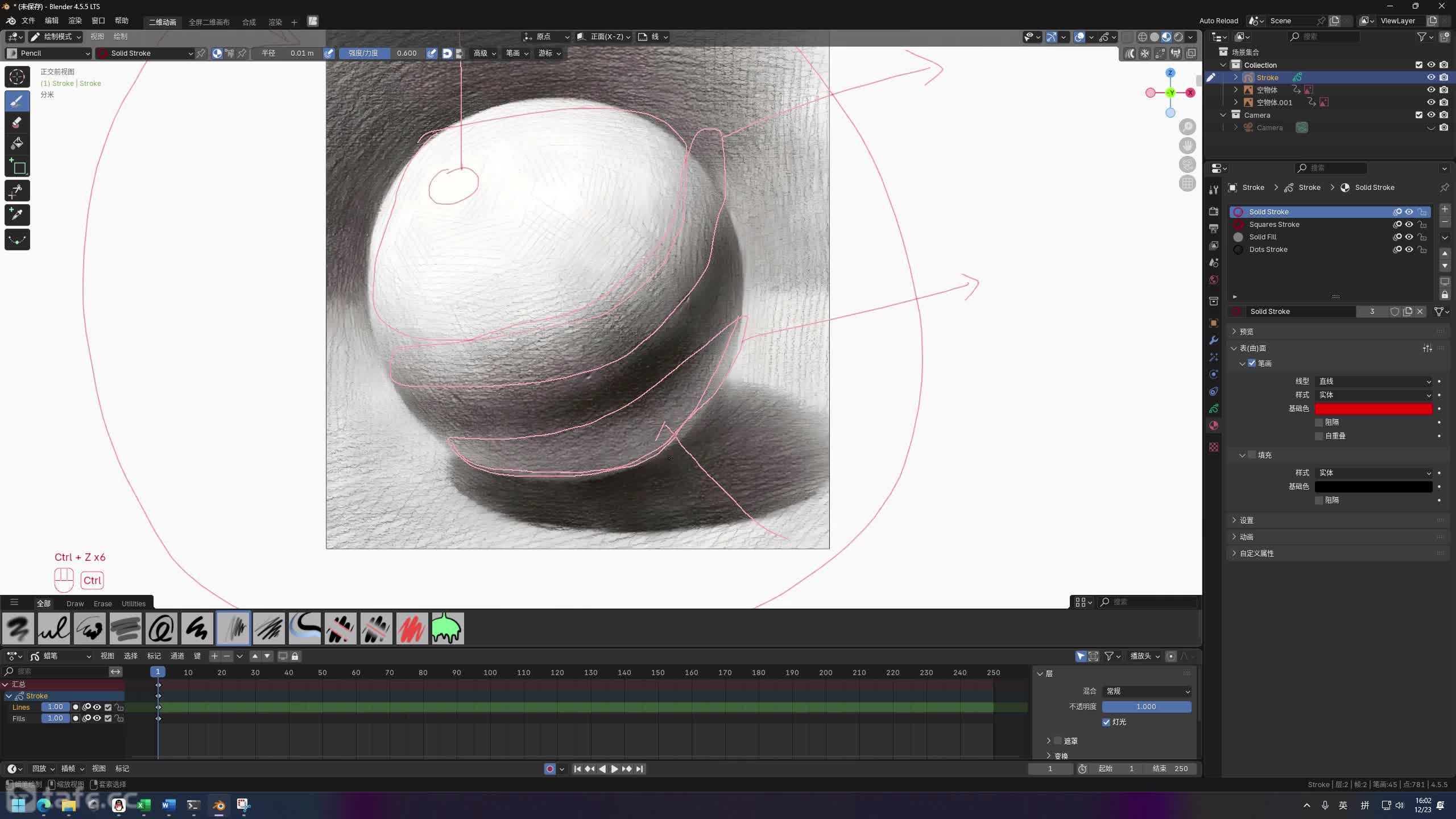Enable the 填充 checkbox in the material settings
Image resolution: width=1456 pixels, height=819 pixels.
1252,455
